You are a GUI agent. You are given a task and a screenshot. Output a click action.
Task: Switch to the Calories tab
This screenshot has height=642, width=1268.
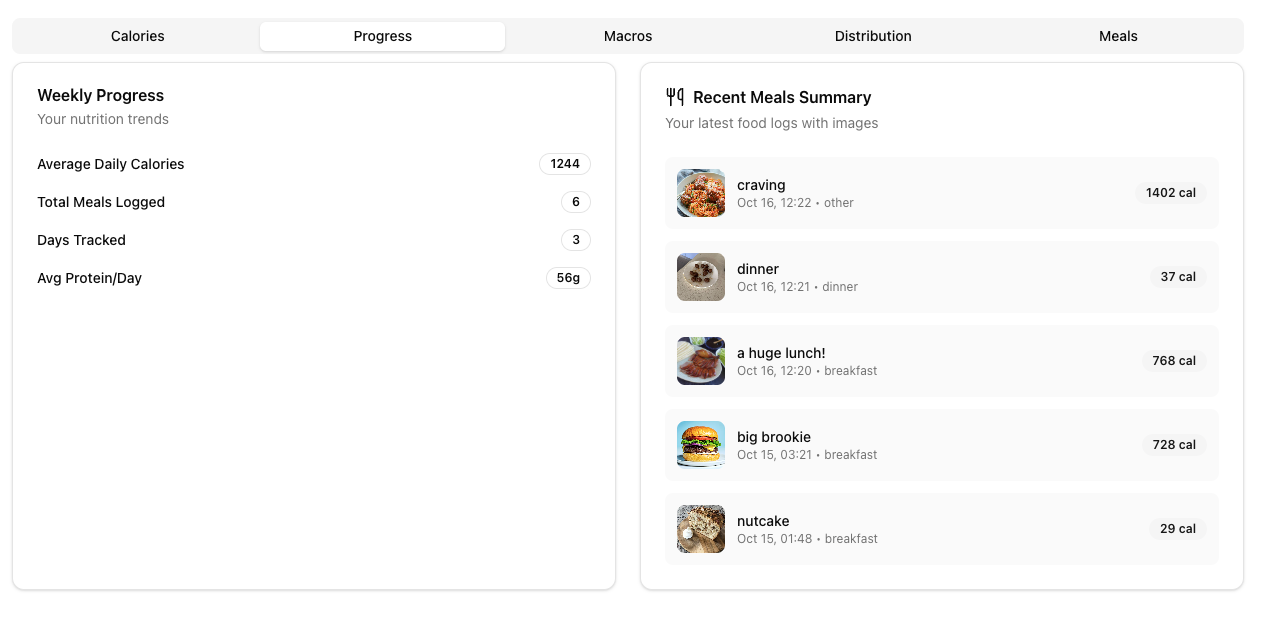click(138, 36)
